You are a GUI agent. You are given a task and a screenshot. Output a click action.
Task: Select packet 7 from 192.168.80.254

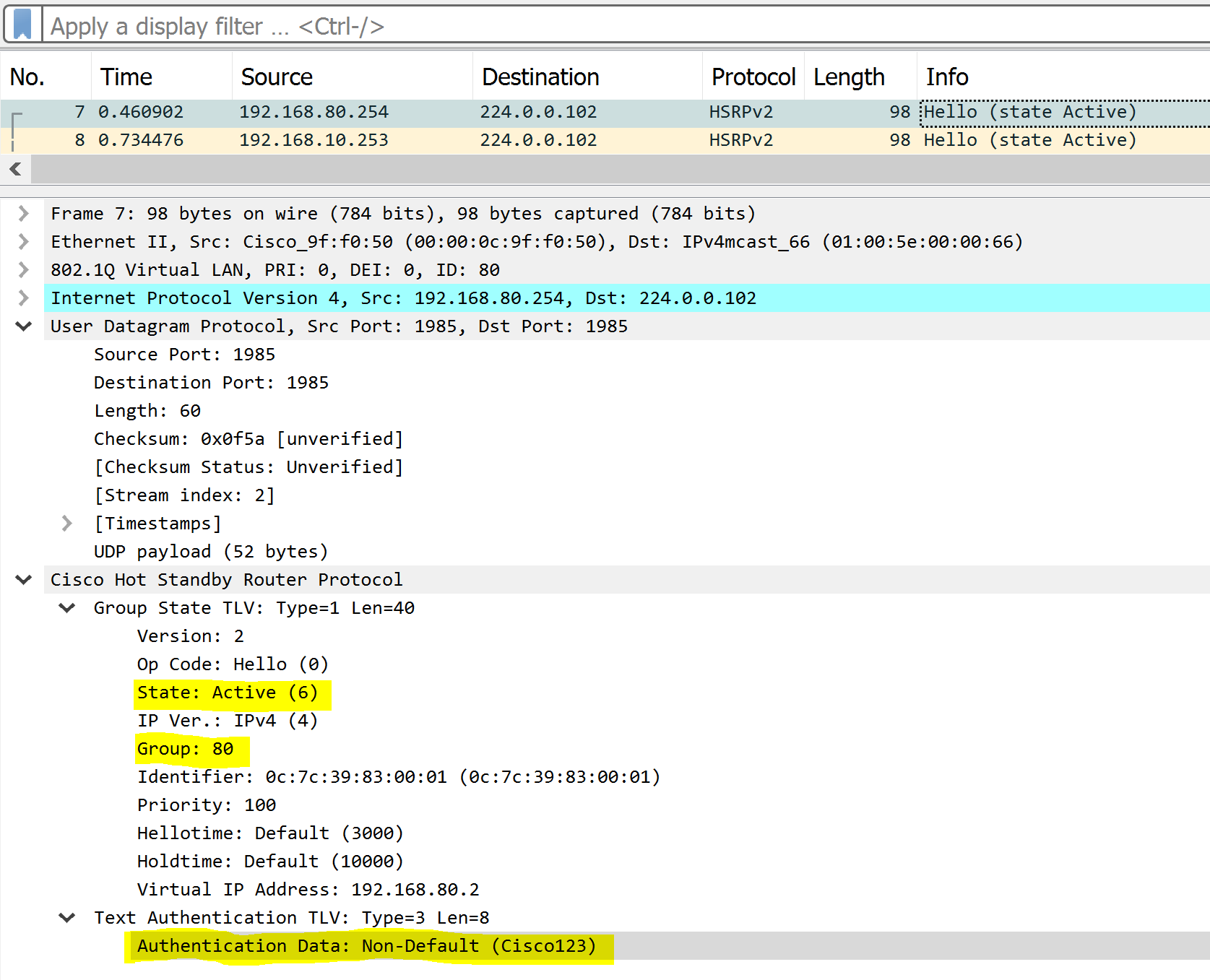pyautogui.click(x=605, y=112)
